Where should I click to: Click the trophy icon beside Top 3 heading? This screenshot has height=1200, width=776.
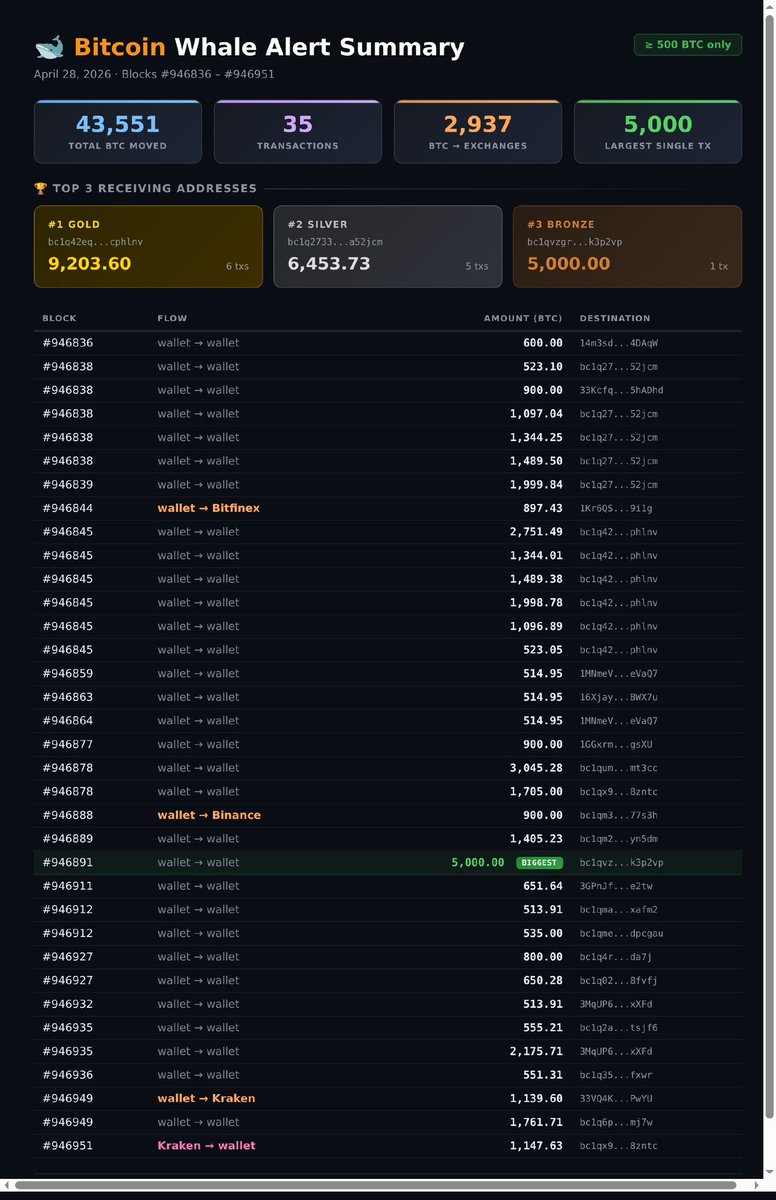point(40,188)
